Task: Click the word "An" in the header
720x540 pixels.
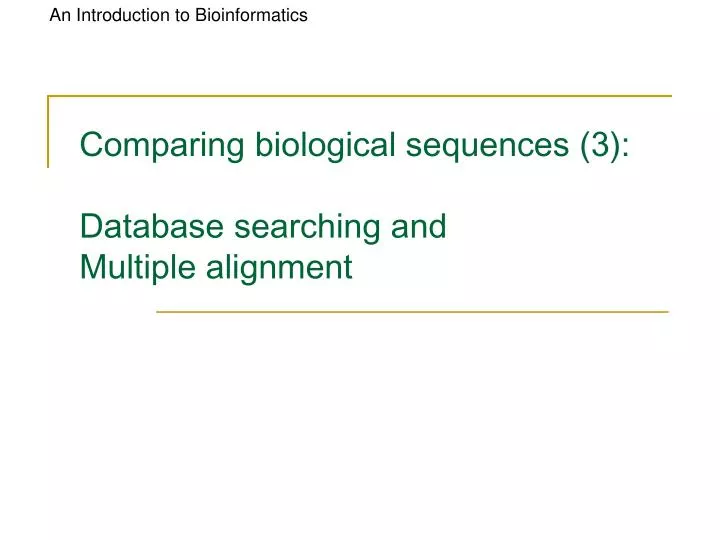Action: pyautogui.click(x=60, y=15)
